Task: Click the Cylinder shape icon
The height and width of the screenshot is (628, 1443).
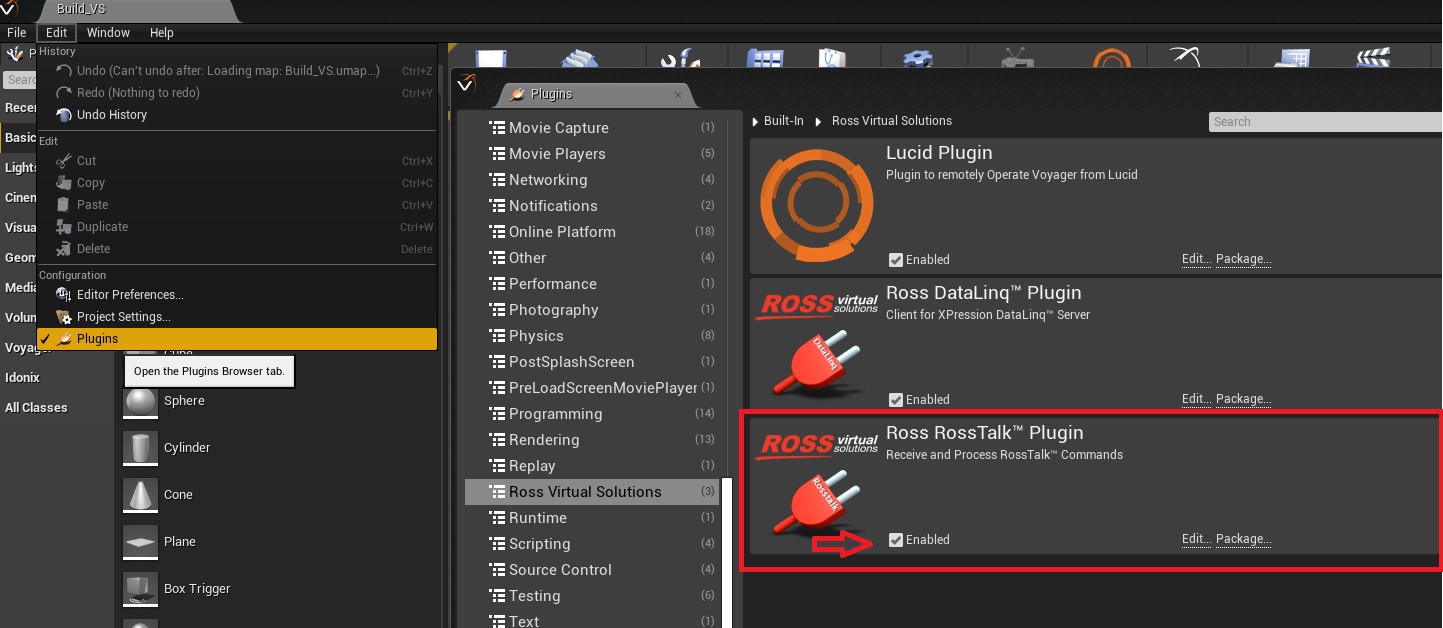Action: point(140,448)
